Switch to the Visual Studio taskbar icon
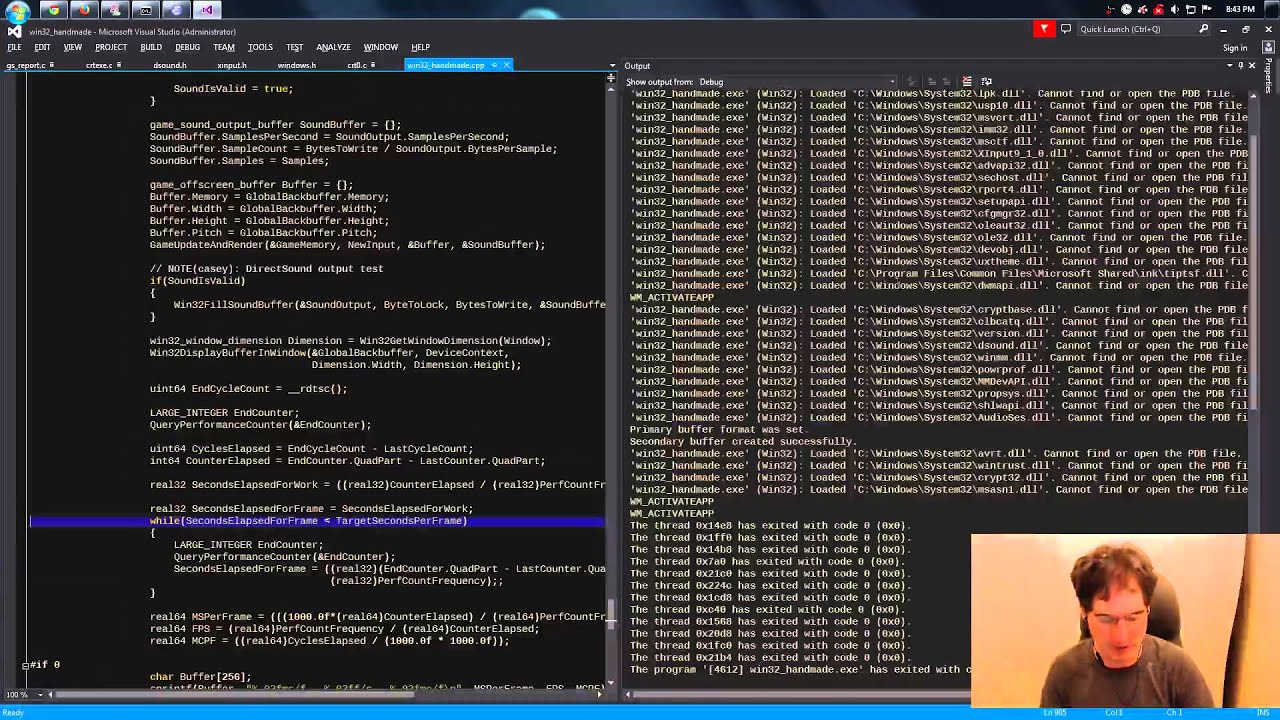 point(207,10)
